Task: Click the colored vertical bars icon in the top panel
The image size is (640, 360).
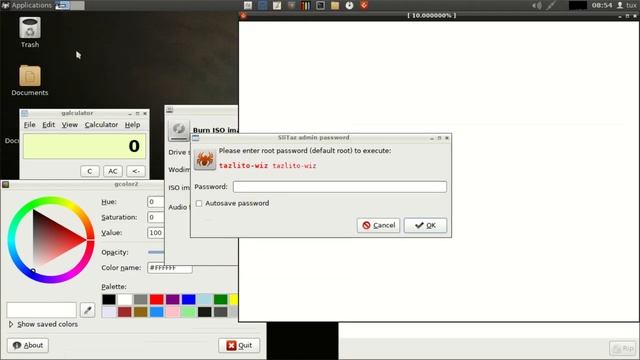Action: (305, 5)
